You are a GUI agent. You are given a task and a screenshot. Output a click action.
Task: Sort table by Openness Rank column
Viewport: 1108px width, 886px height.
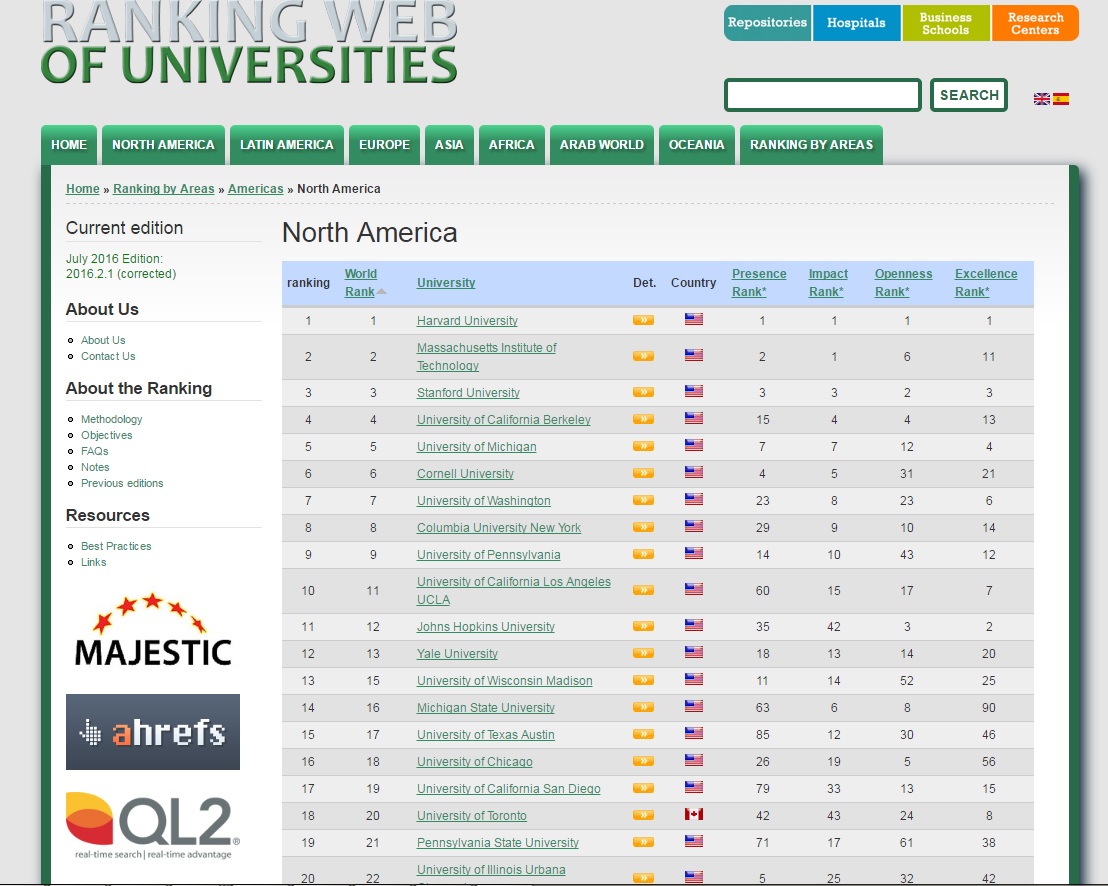coord(903,283)
